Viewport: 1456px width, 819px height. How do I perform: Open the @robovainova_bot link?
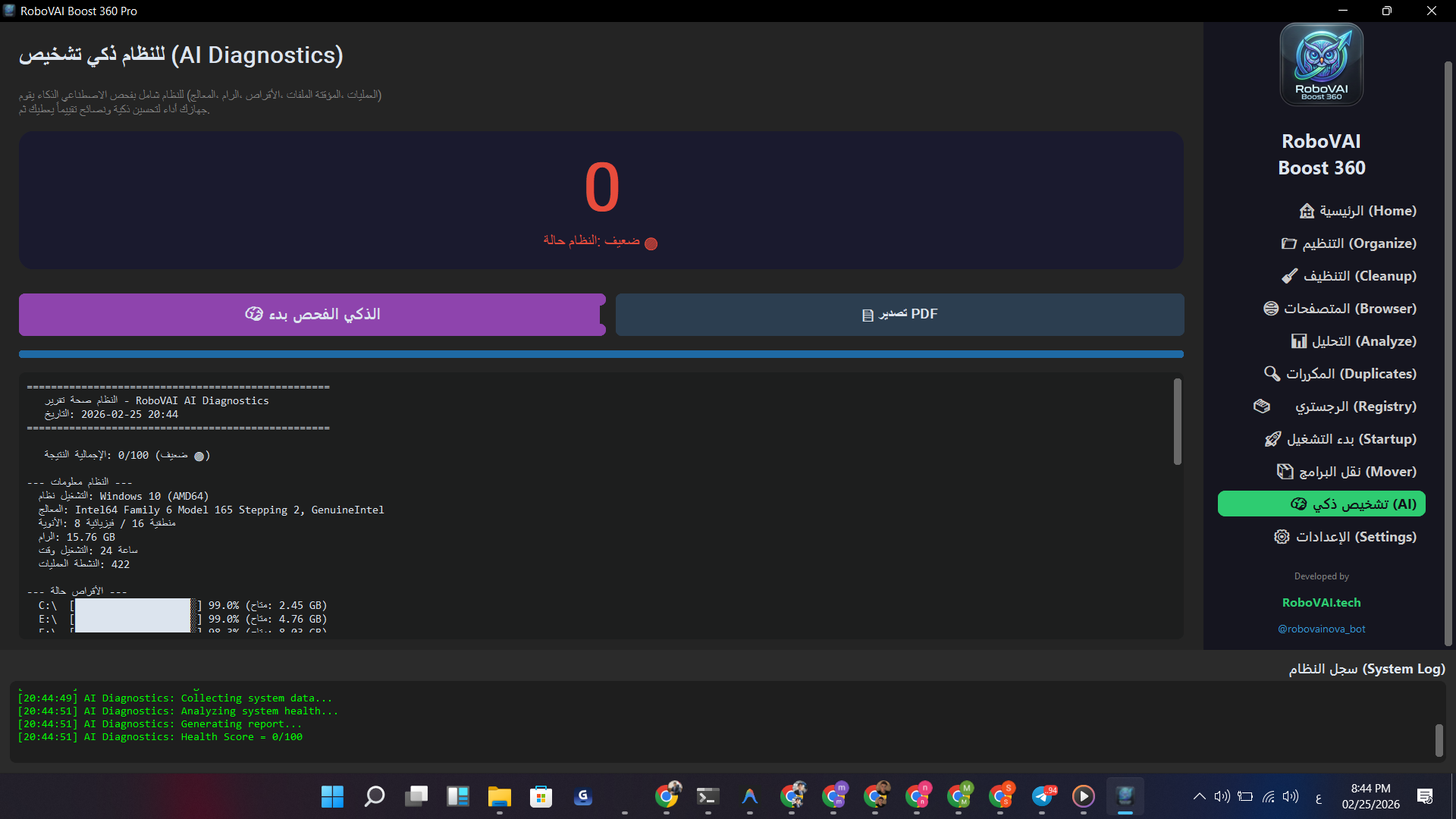click(1321, 629)
